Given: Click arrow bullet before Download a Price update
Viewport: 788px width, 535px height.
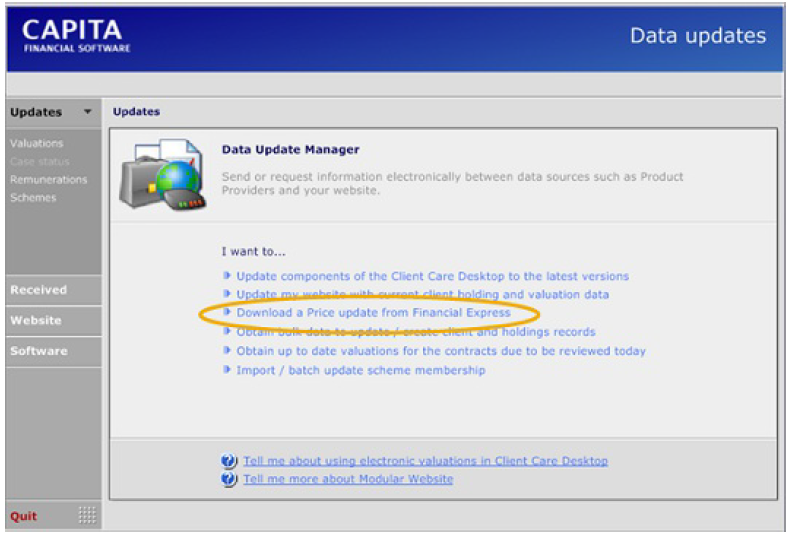Looking at the screenshot, I should click(x=227, y=312).
